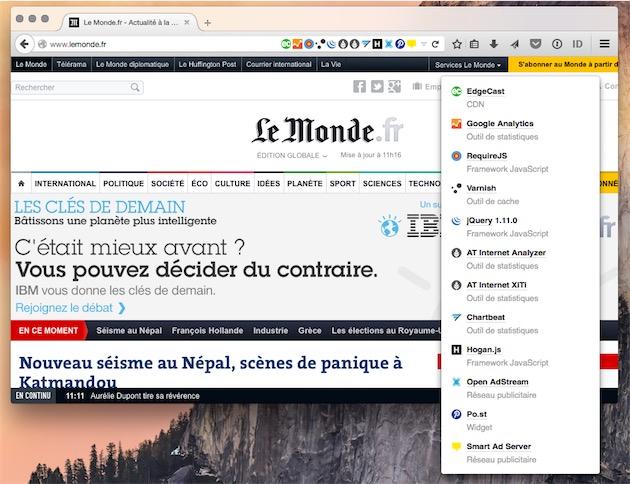Click the Pocket icon in the toolbar
Viewport: 630px width, 484px height.
pyautogui.click(x=535, y=44)
